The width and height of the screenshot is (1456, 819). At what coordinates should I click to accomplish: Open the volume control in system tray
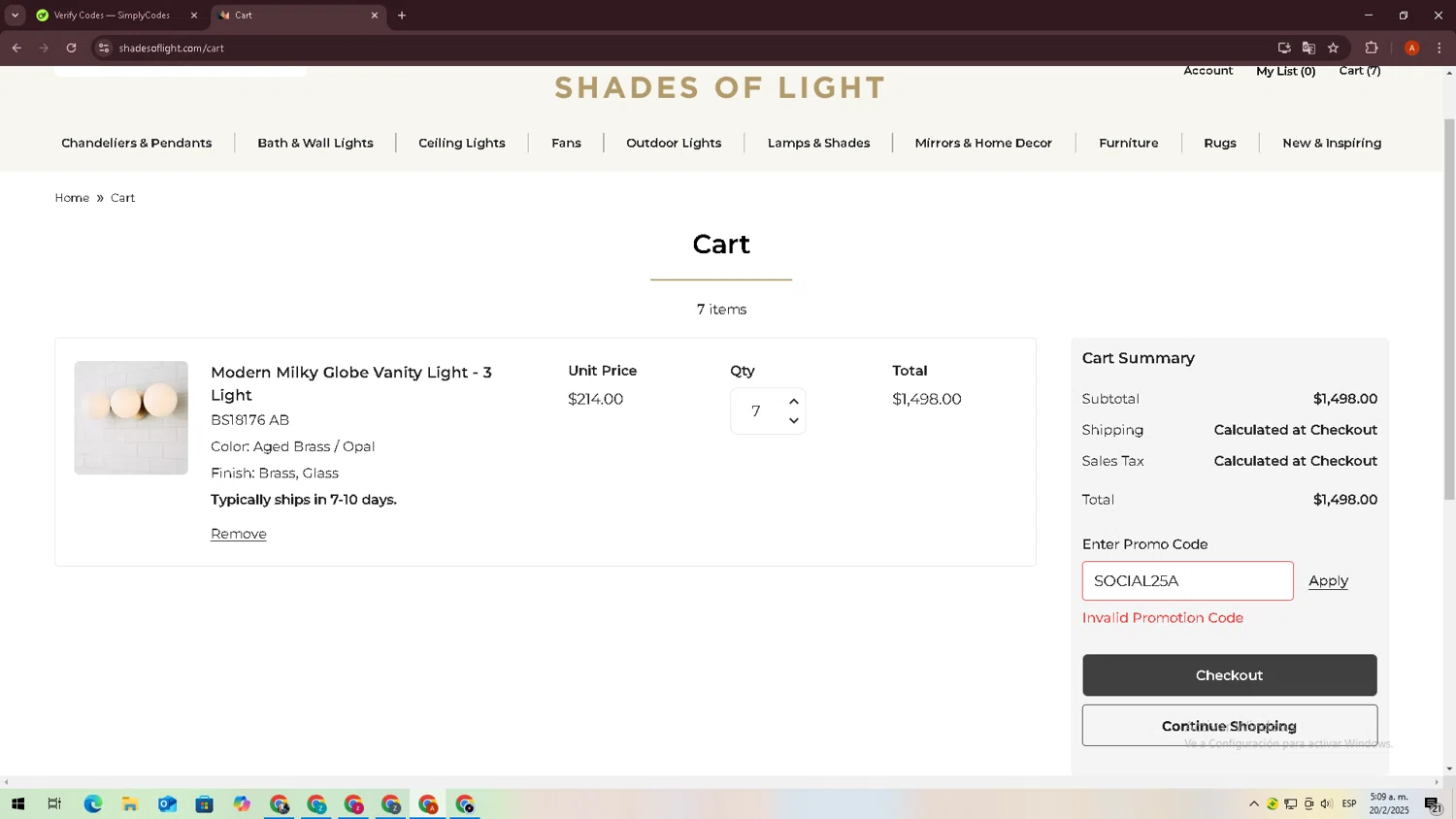(1327, 803)
